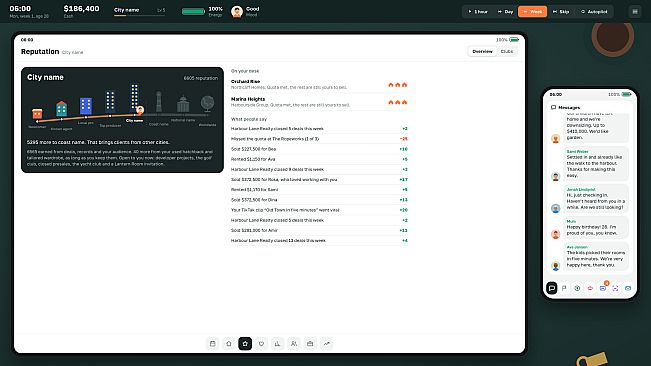
Task: Toggle Autopilot mode in the top bar
Action: tap(594, 12)
